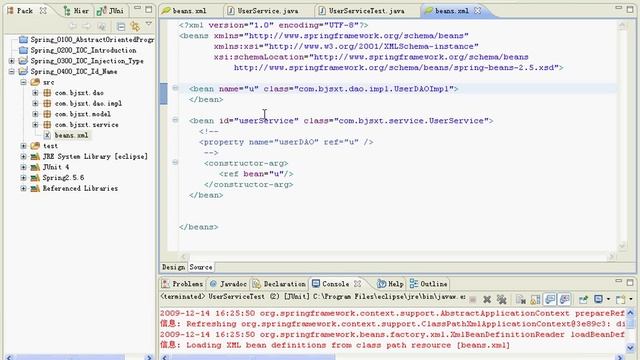Click the back arrow in Package Explorer
The height and width of the screenshot is (360, 640).
click(x=73, y=27)
